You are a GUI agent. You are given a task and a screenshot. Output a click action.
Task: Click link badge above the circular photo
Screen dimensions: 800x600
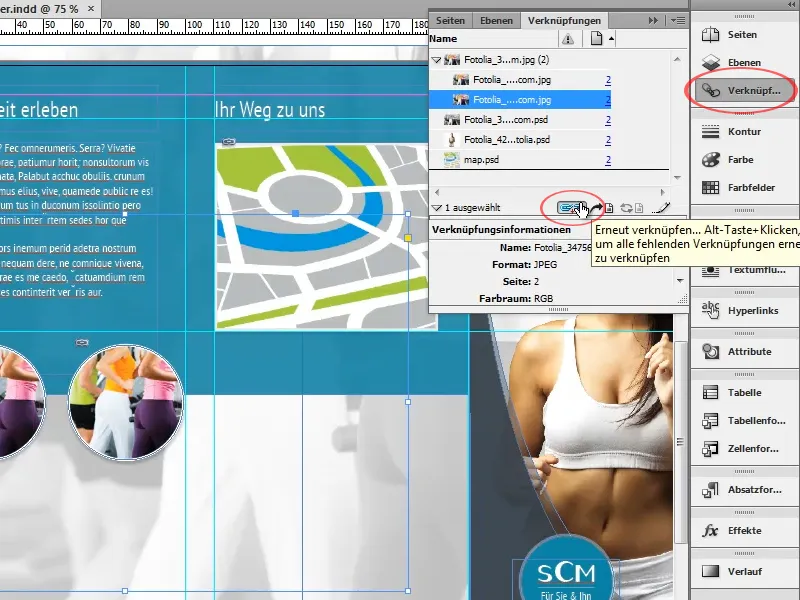tap(82, 342)
